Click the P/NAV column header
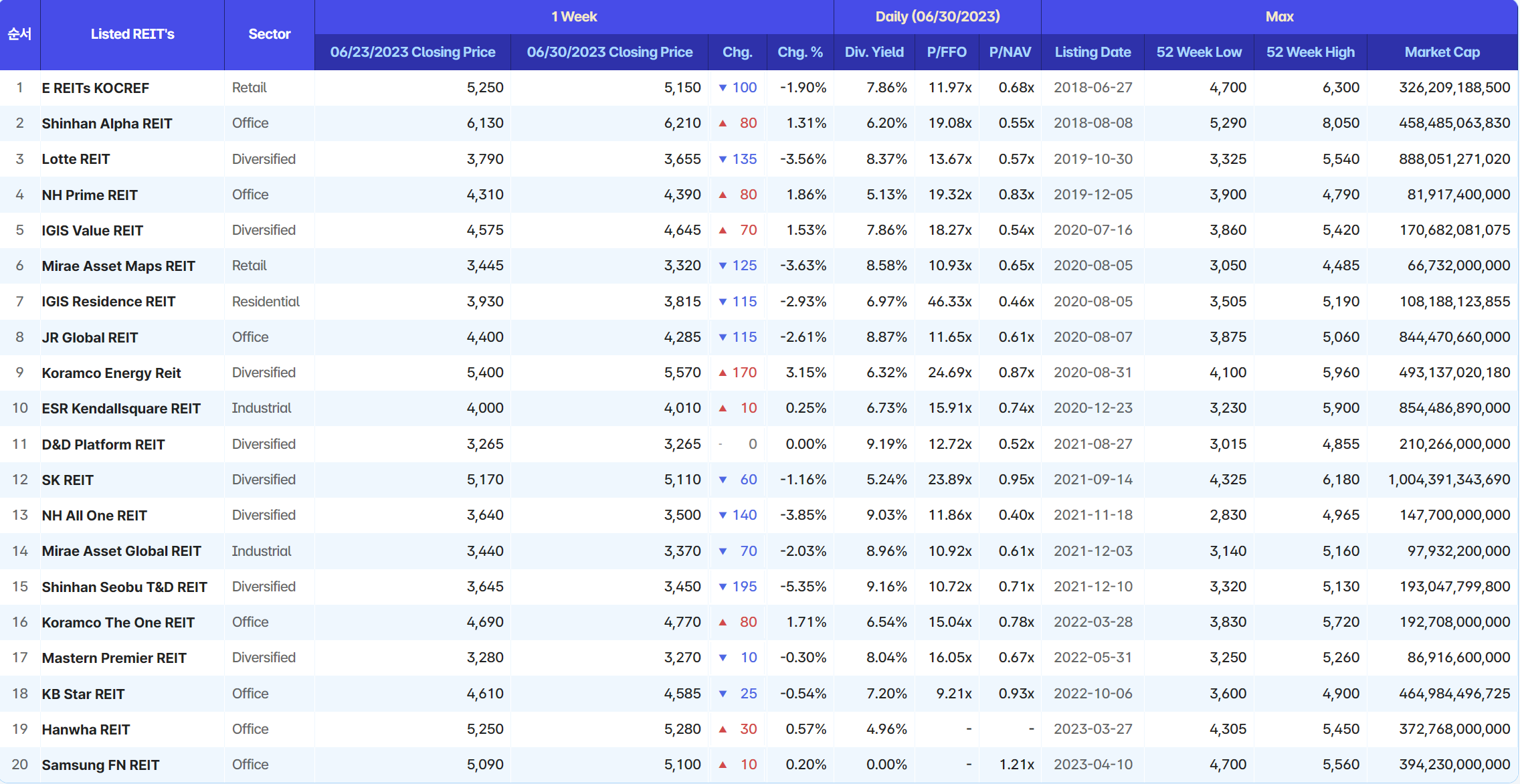The image size is (1520, 784). (x=1010, y=52)
